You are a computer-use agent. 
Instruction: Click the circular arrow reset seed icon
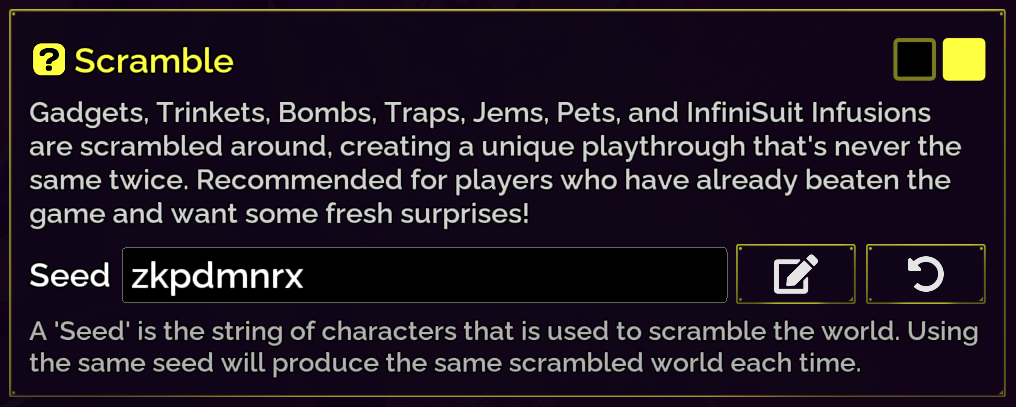click(x=925, y=274)
